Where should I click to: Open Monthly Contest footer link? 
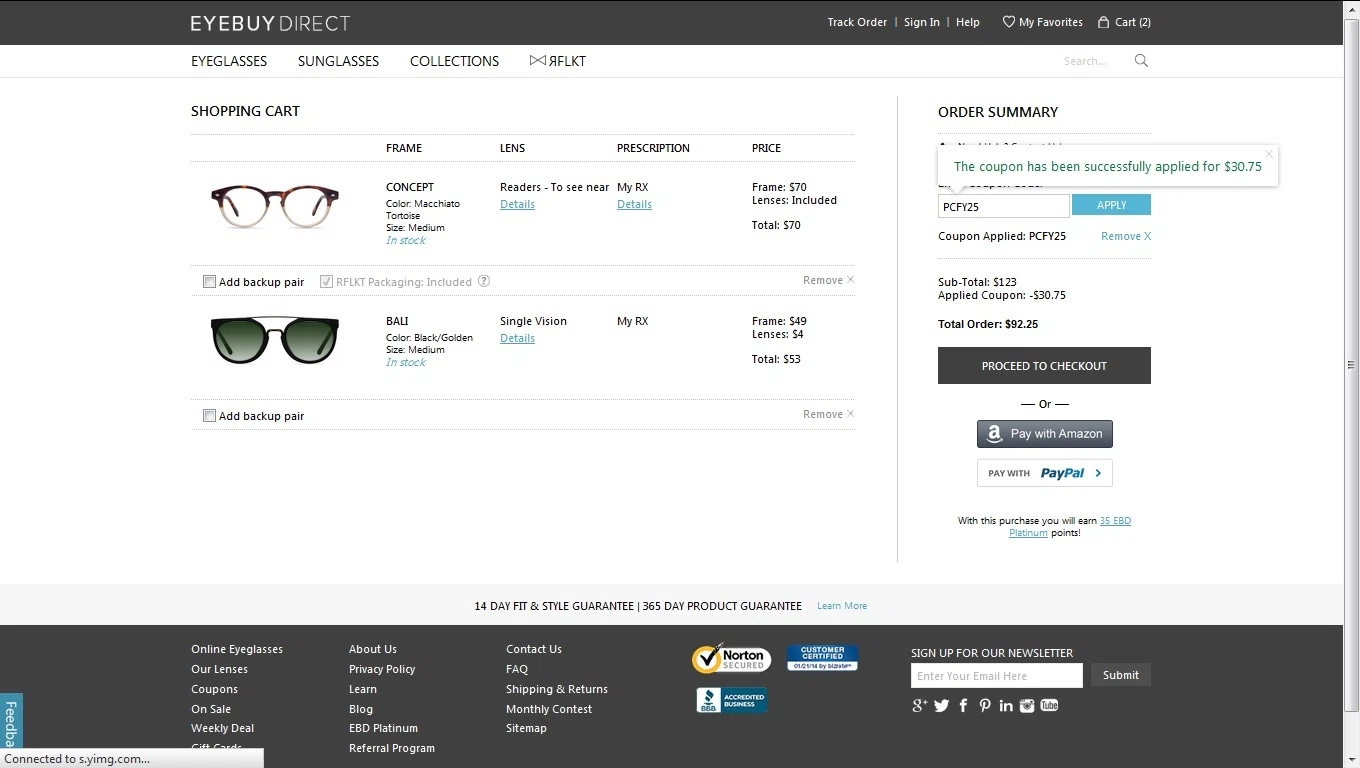[x=549, y=709]
